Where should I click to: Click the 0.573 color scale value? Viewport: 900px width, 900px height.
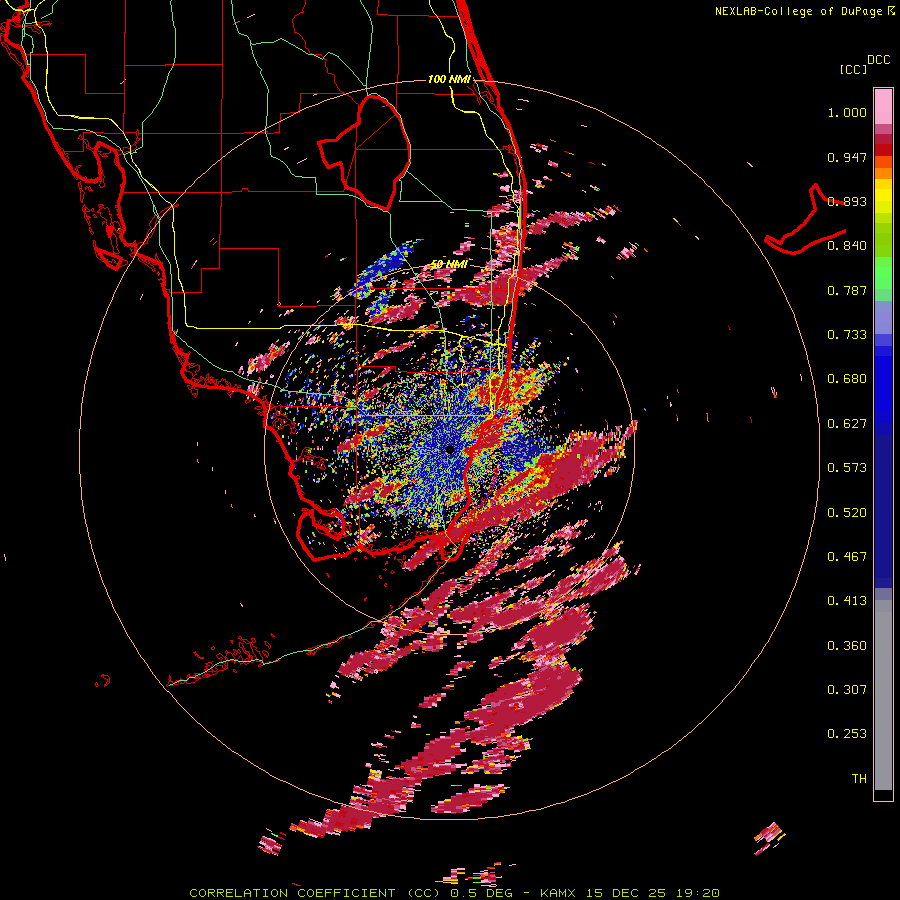847,468
